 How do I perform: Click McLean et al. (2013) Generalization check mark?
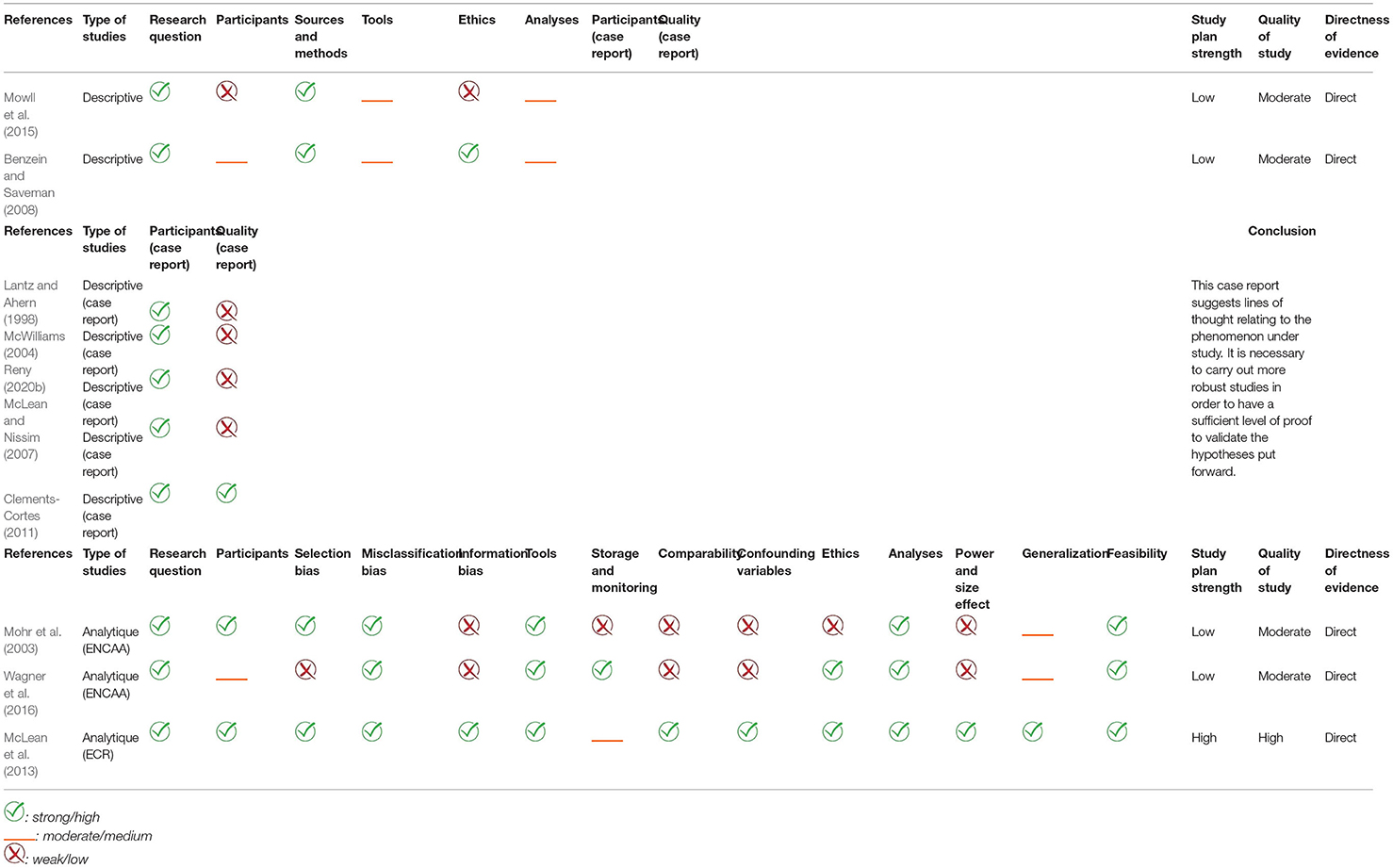tap(1033, 731)
